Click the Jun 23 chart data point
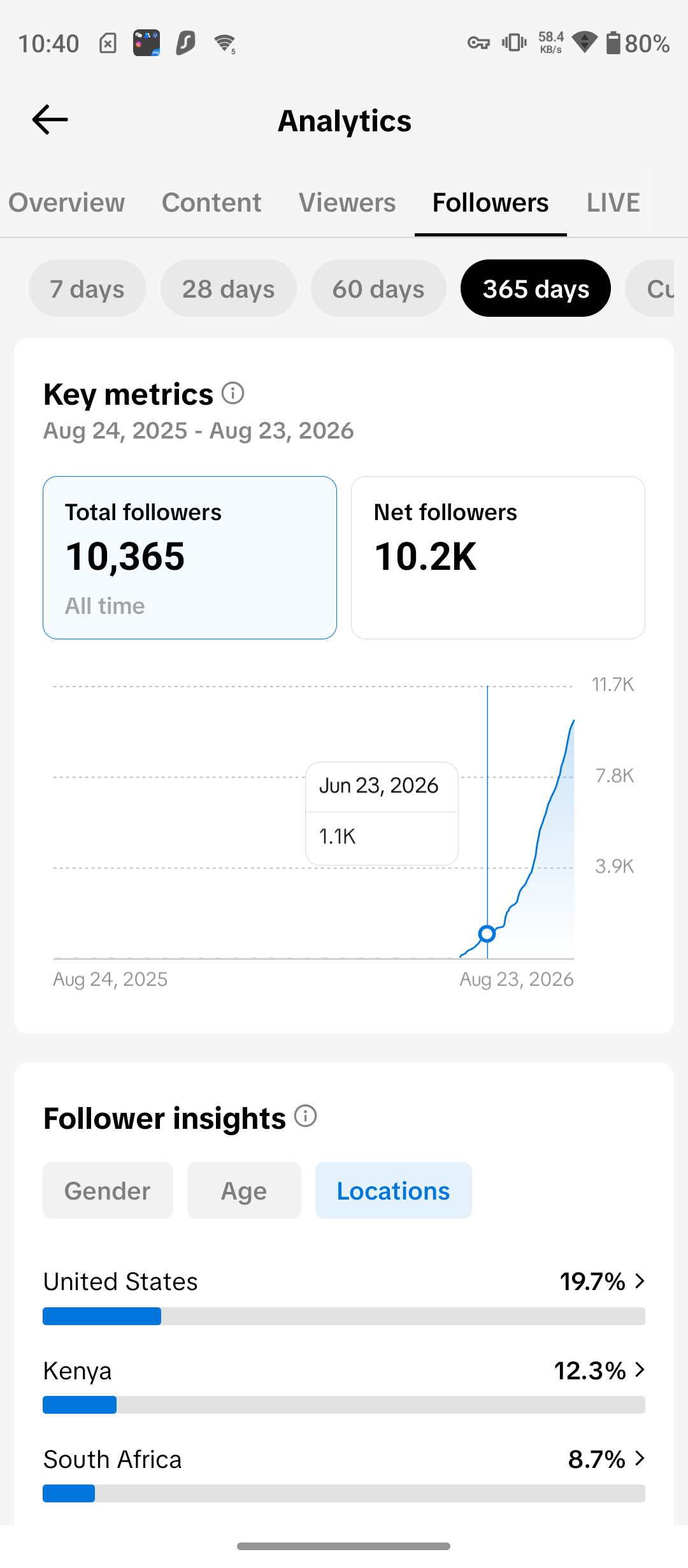The width and height of the screenshot is (688, 1568). point(487,934)
